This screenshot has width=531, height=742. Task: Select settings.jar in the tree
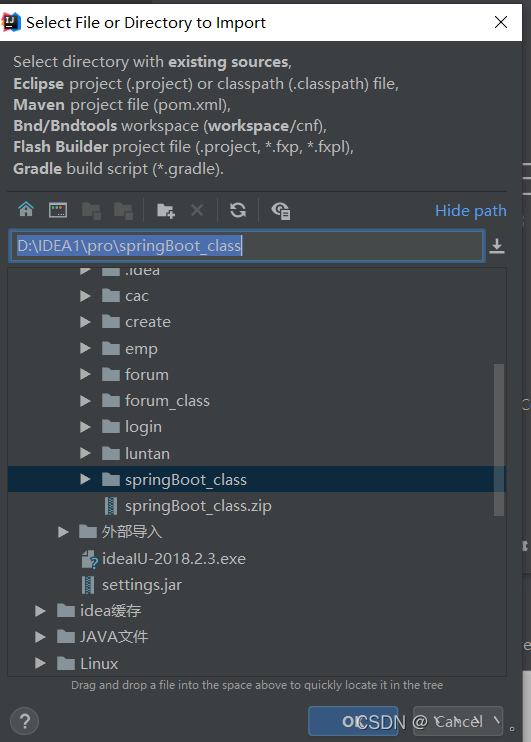[x=132, y=585]
